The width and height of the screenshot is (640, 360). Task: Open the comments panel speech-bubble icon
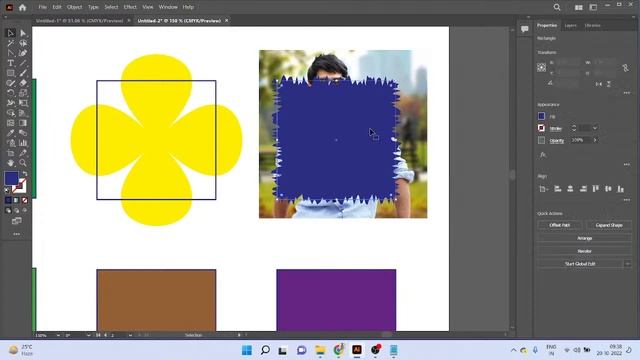click(524, 29)
